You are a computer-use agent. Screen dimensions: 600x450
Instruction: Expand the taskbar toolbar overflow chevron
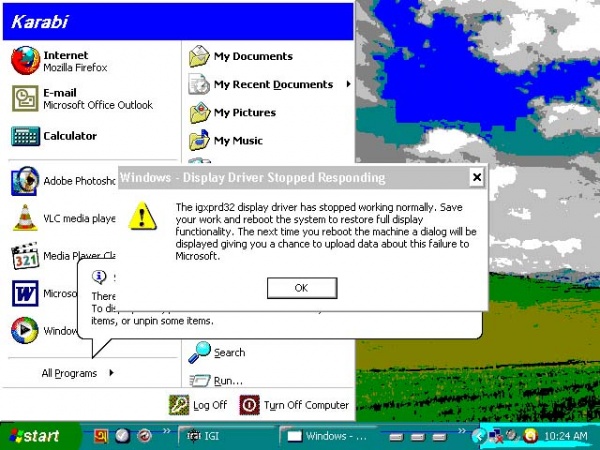coord(462,431)
